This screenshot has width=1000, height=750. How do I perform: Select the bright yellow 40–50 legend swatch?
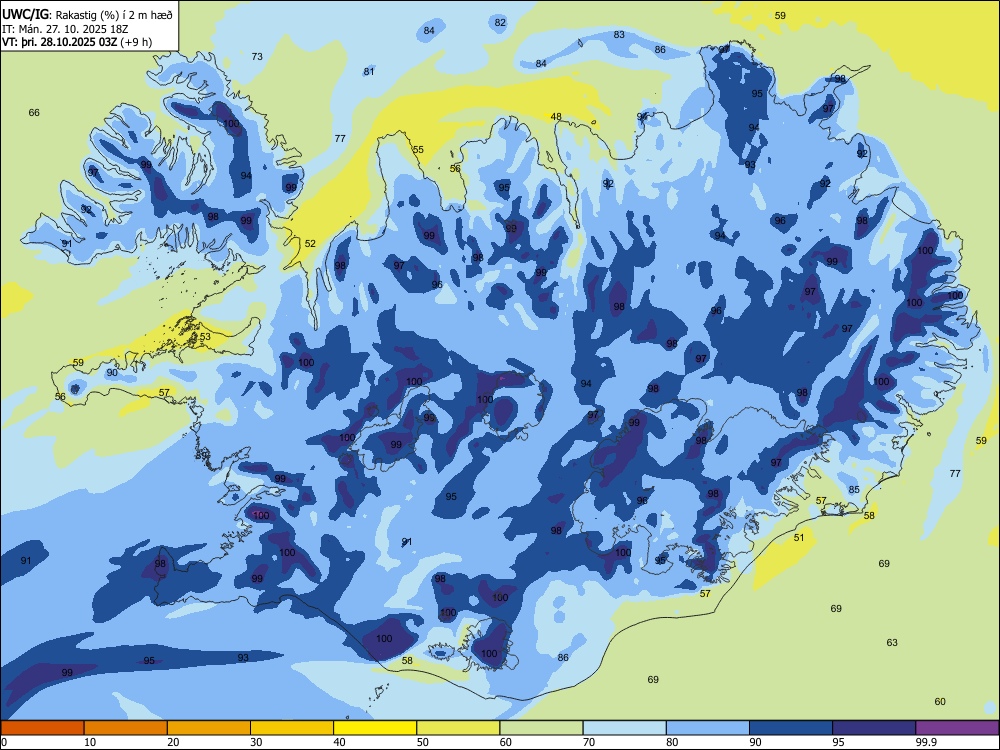(x=375, y=728)
